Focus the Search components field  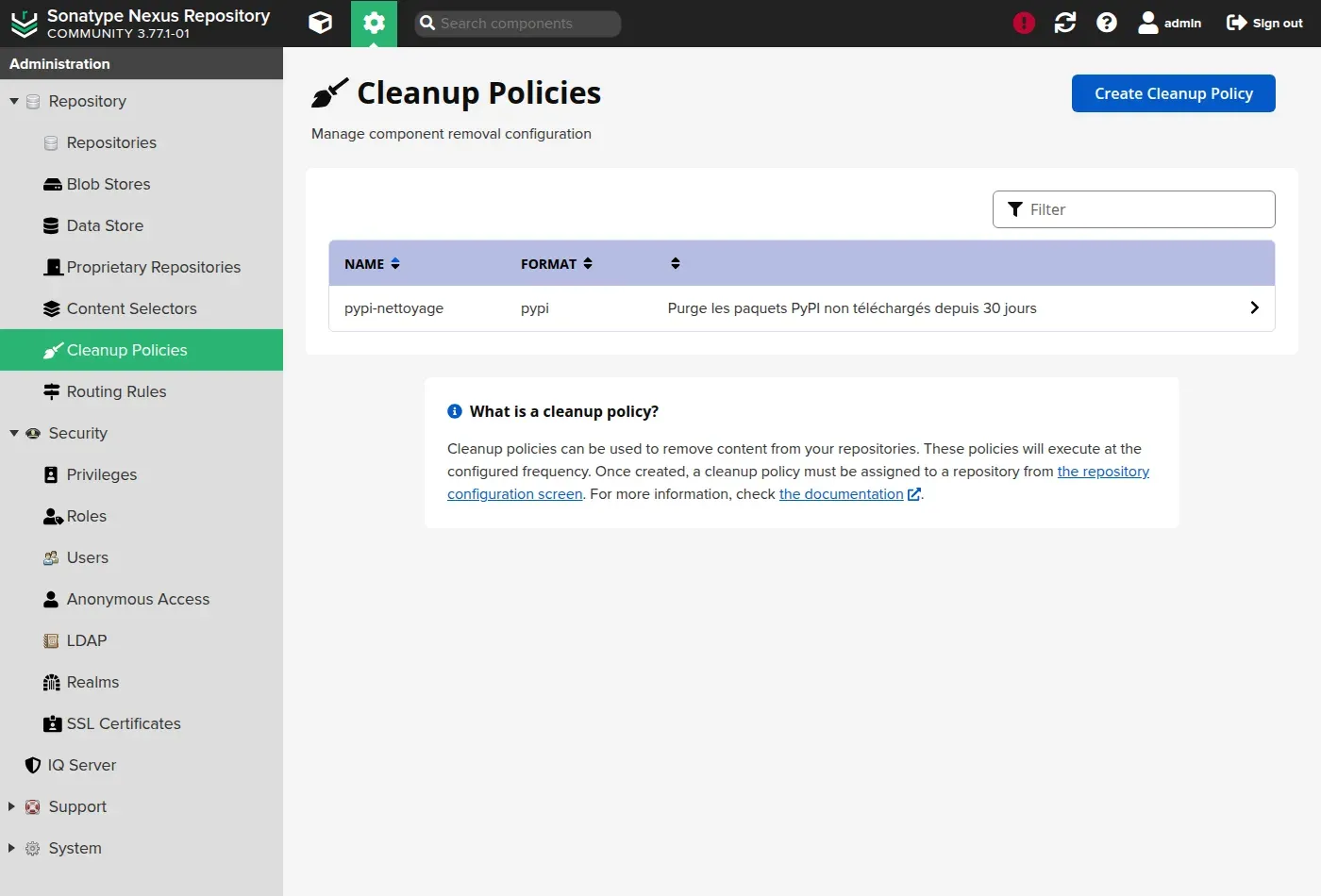click(518, 24)
